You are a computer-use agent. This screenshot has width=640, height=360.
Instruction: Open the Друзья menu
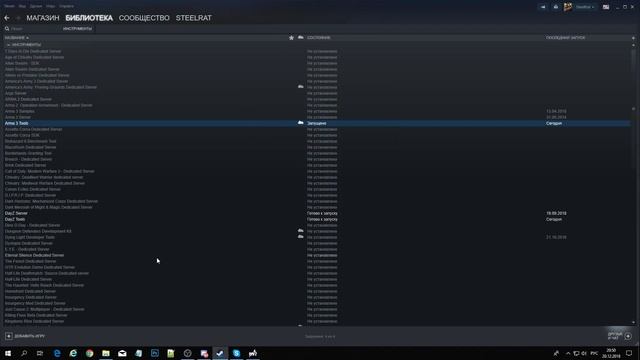click(36, 7)
